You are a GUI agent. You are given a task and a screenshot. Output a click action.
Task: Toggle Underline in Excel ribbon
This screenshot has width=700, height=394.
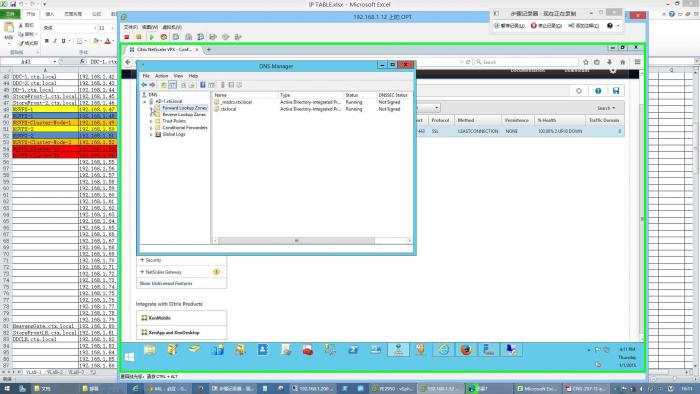tap(63, 41)
